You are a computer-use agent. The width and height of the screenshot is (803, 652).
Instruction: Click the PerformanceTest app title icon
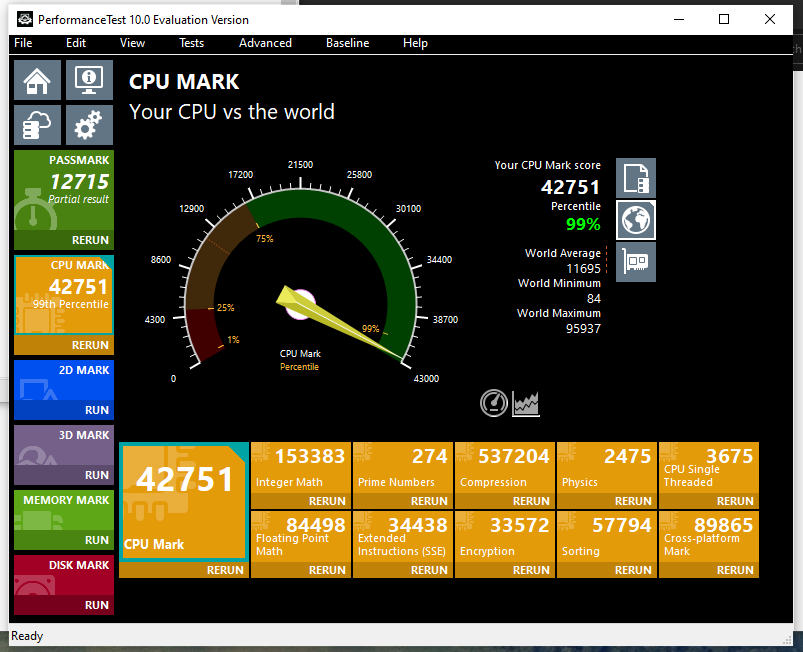coord(25,19)
